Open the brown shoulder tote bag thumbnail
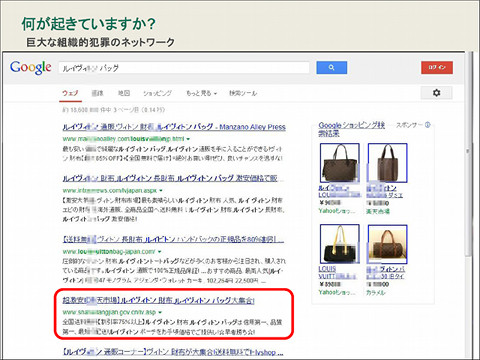 pos(340,163)
